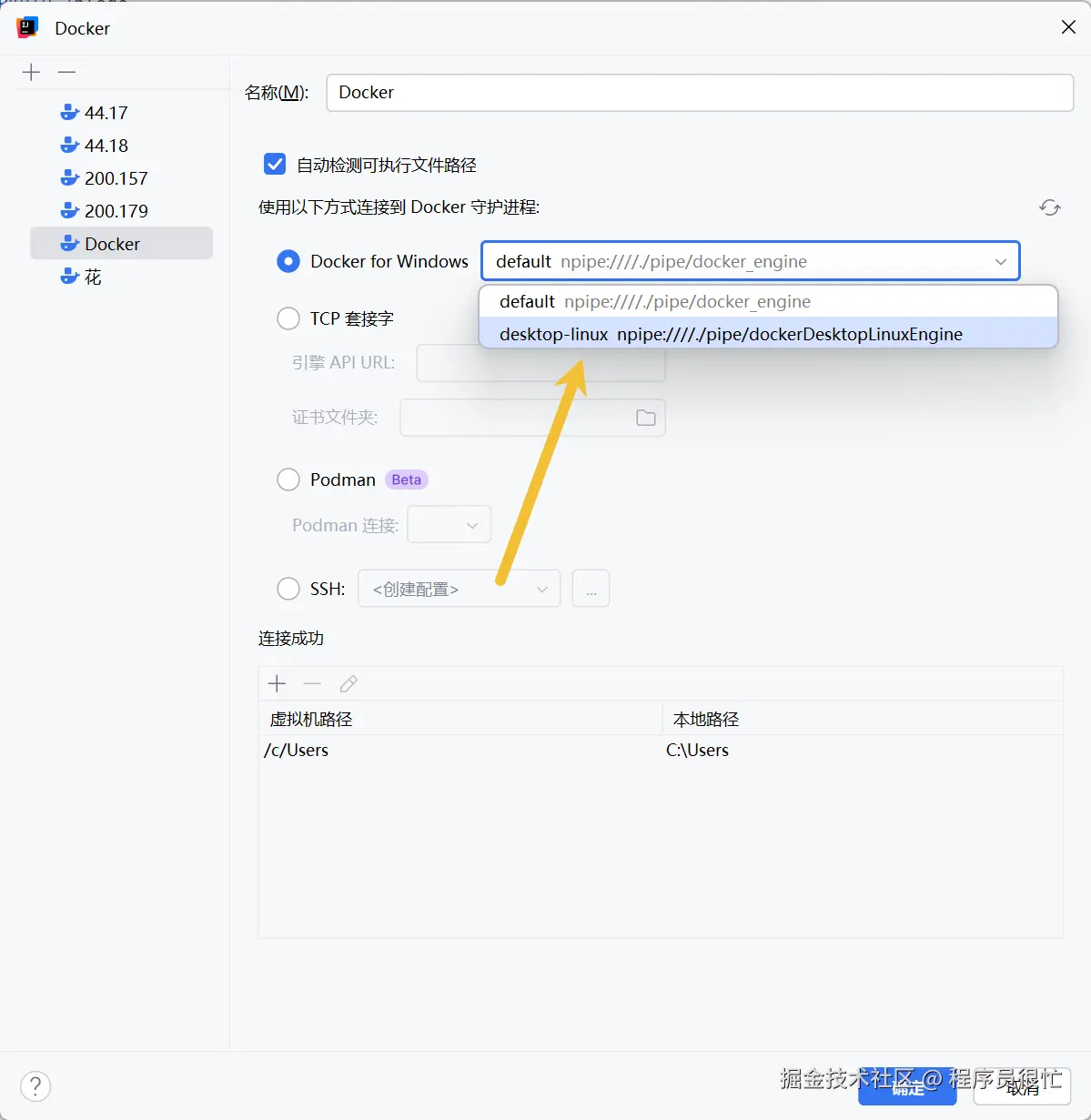This screenshot has height=1120, width=1091.
Task: Click the 名称 name input field
Action: click(700, 93)
